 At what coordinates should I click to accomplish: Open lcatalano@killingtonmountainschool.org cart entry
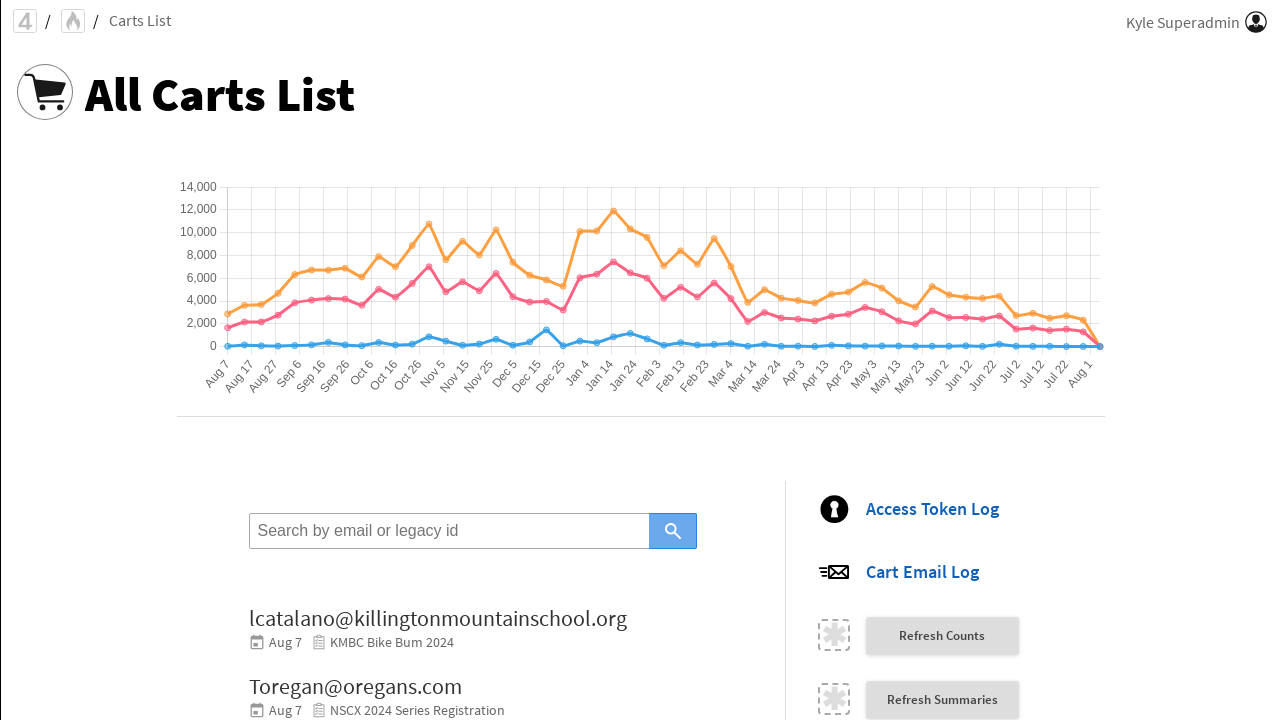pos(438,618)
